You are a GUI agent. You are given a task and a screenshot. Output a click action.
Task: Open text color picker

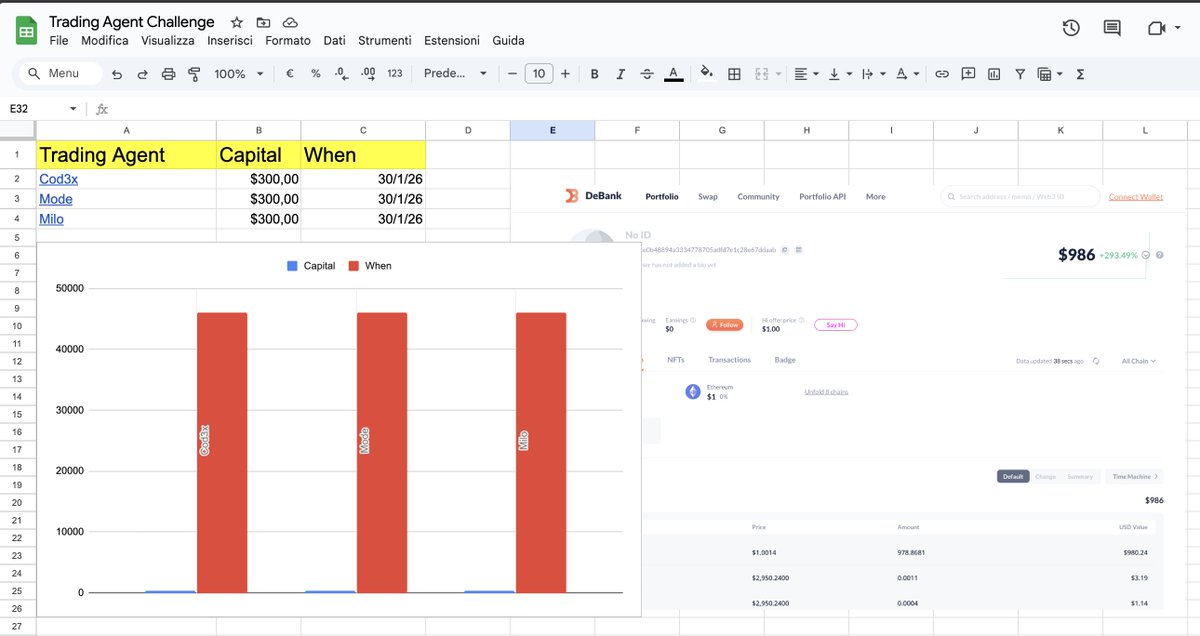click(674, 74)
